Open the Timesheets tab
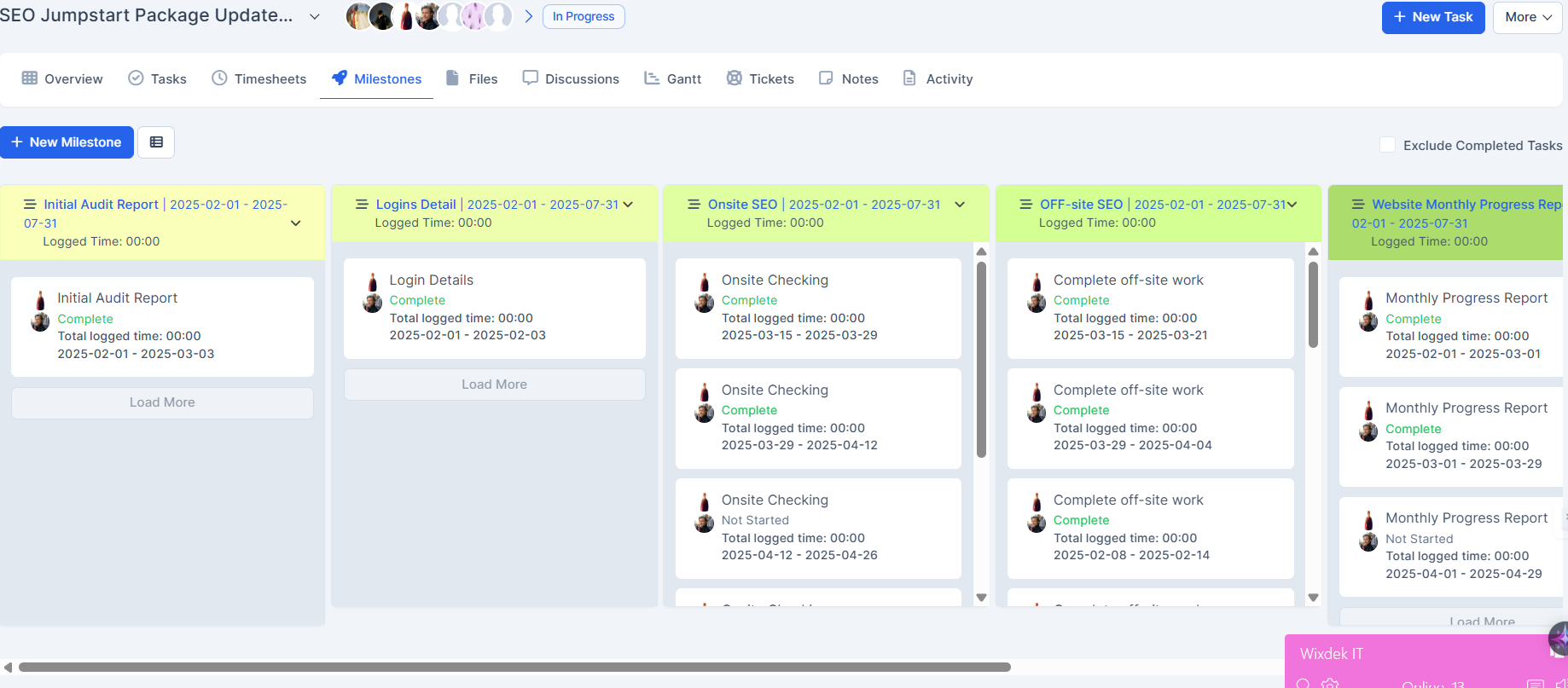Screen dimensions: 1568x688 [x=258, y=78]
